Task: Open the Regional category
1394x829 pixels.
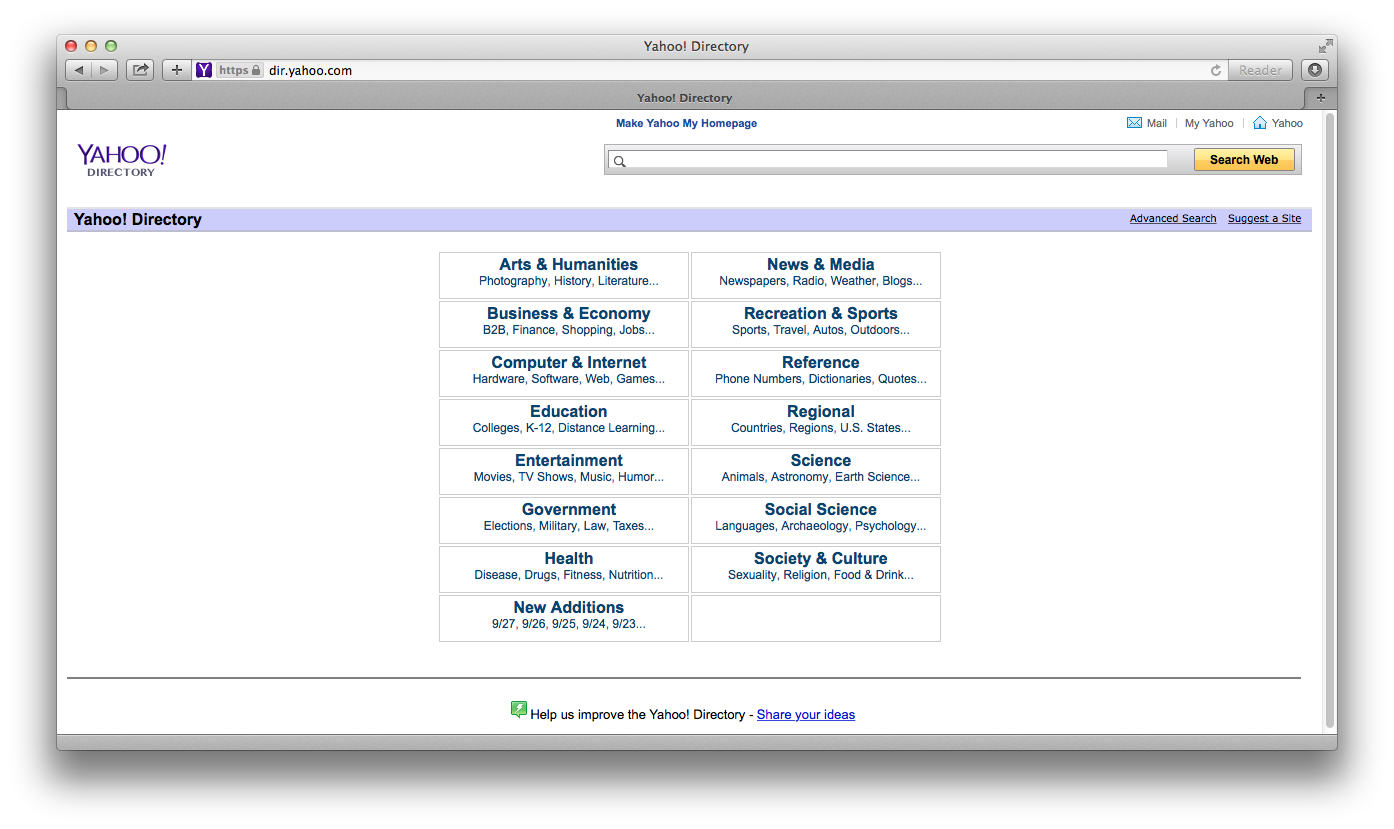Action: (x=820, y=411)
